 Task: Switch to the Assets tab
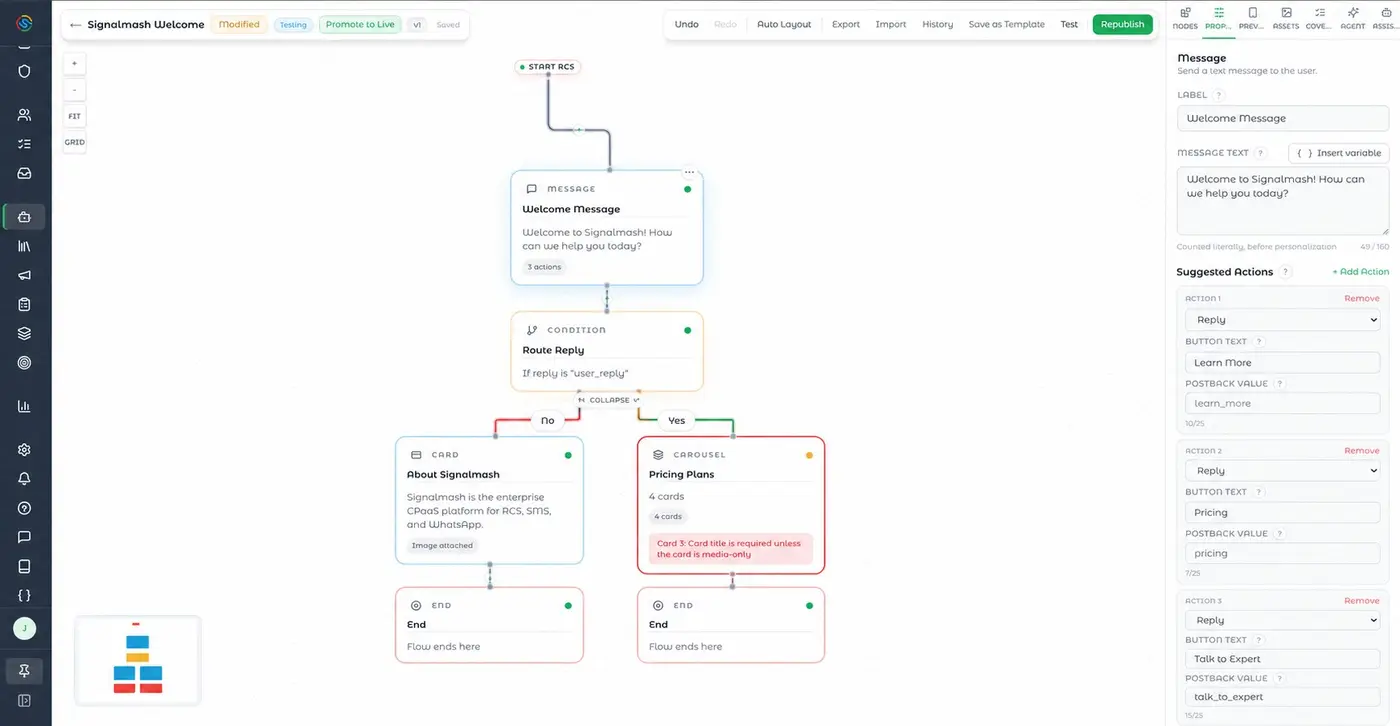(x=1286, y=18)
